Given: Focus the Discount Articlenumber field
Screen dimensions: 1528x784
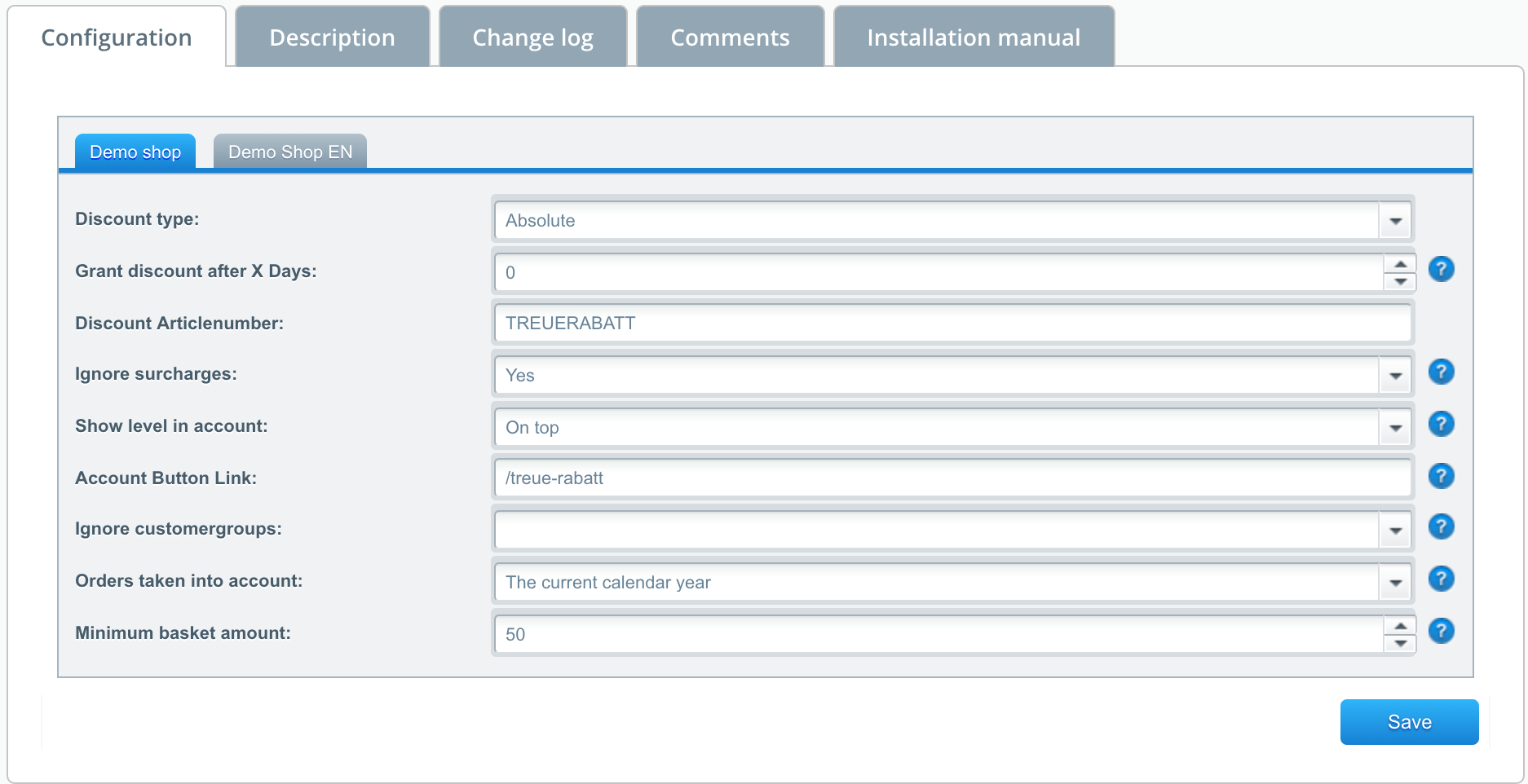Looking at the screenshot, I should (952, 324).
